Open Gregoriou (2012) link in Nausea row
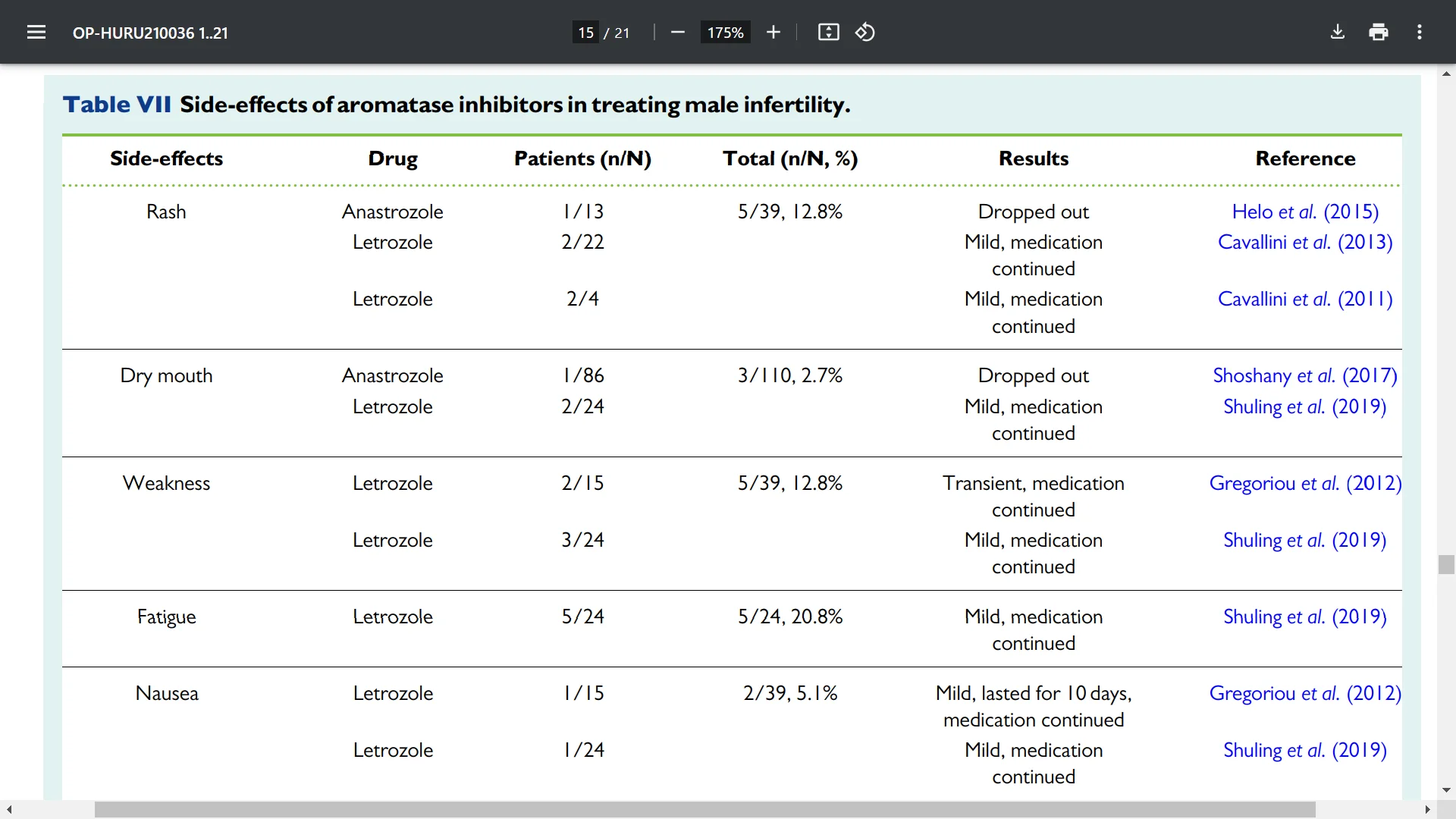Image resolution: width=1456 pixels, height=819 pixels. point(1305,693)
